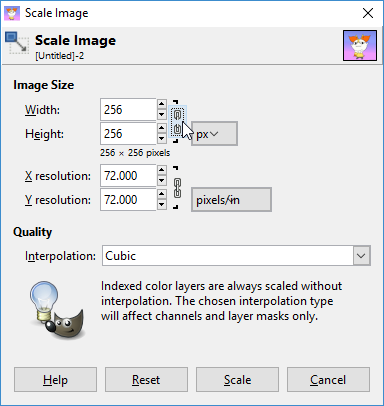Click the Scale Image tool icon
This screenshot has height=406, width=384.
tap(17, 43)
